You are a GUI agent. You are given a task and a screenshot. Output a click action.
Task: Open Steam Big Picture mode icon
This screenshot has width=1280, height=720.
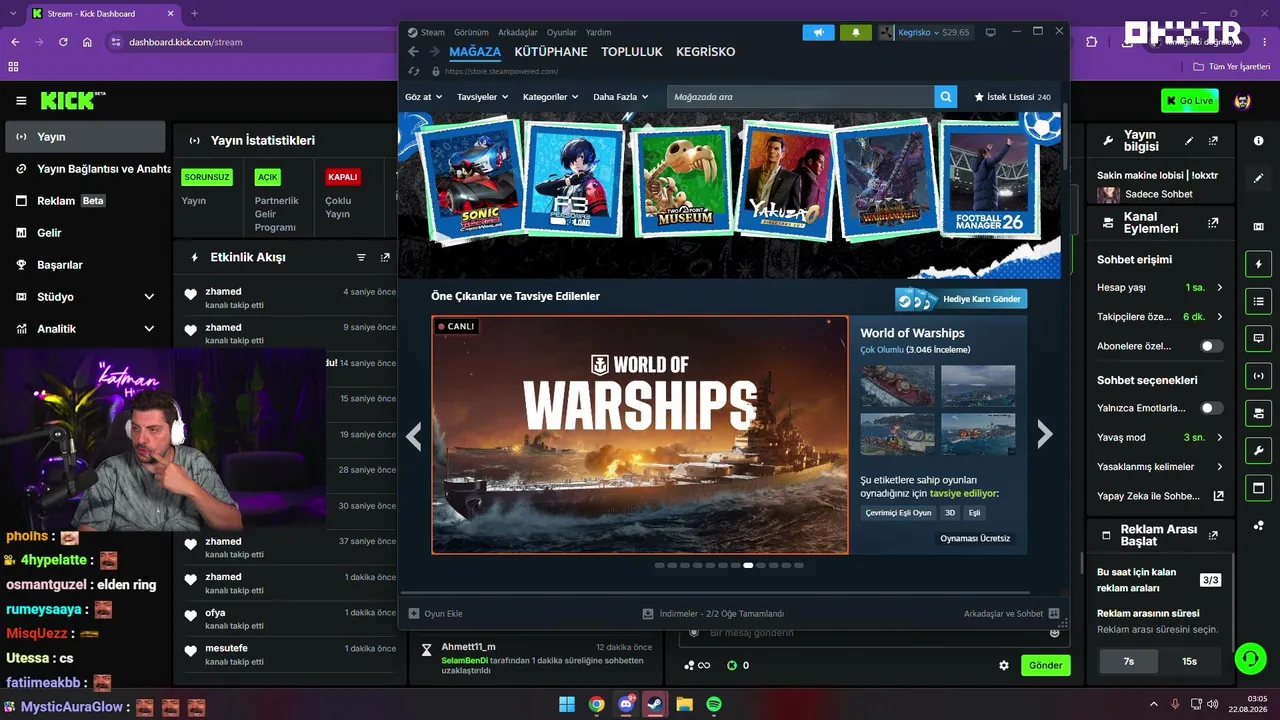pos(991,32)
